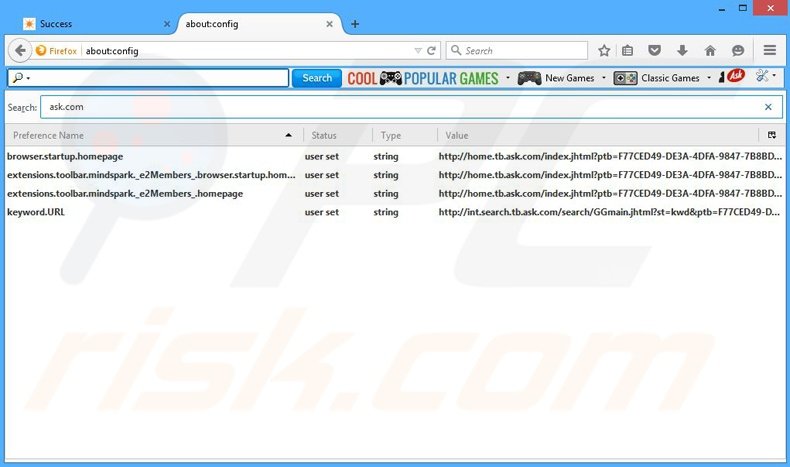This screenshot has width=790, height=467.
Task: Go to the home page icon
Action: coord(710,50)
